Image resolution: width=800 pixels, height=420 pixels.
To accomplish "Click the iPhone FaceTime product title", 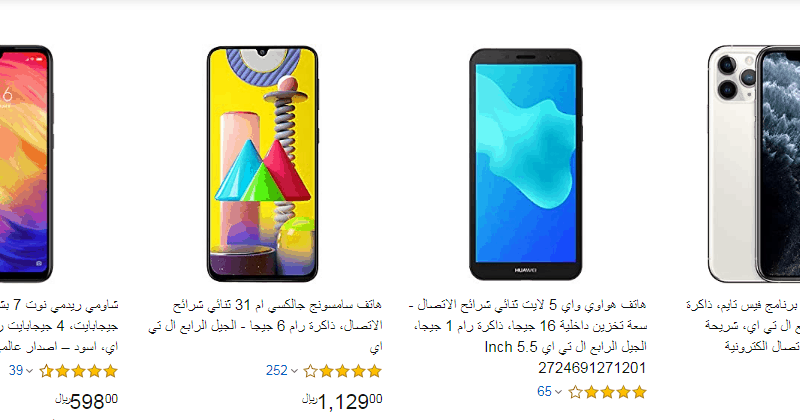I will pyautogui.click(x=743, y=326).
